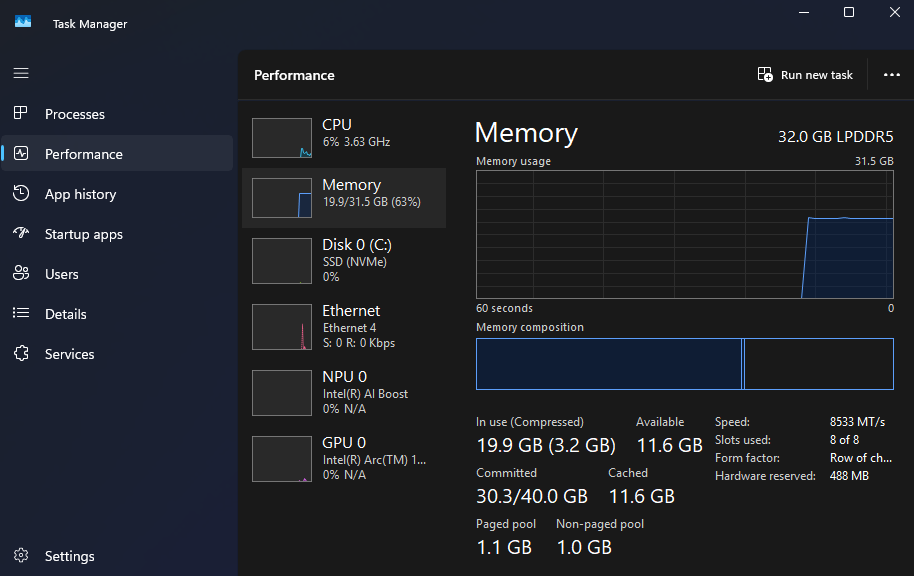Minimize the Task Manager window
This screenshot has width=914, height=576.
[804, 12]
